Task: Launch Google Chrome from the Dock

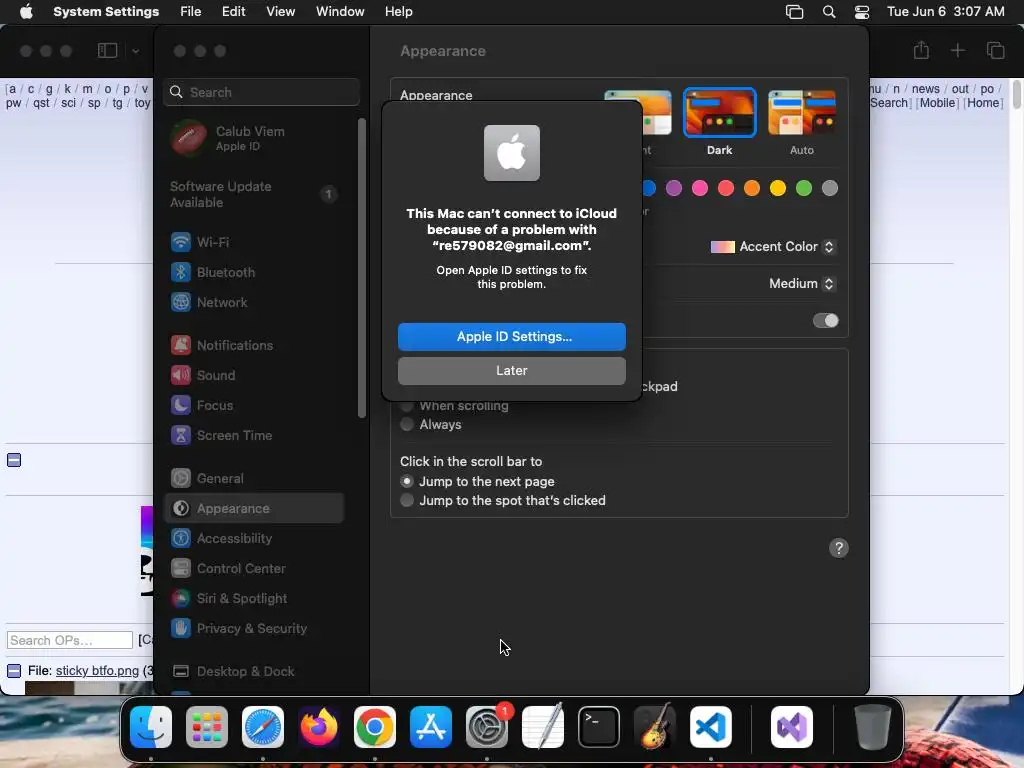Action: (375, 727)
